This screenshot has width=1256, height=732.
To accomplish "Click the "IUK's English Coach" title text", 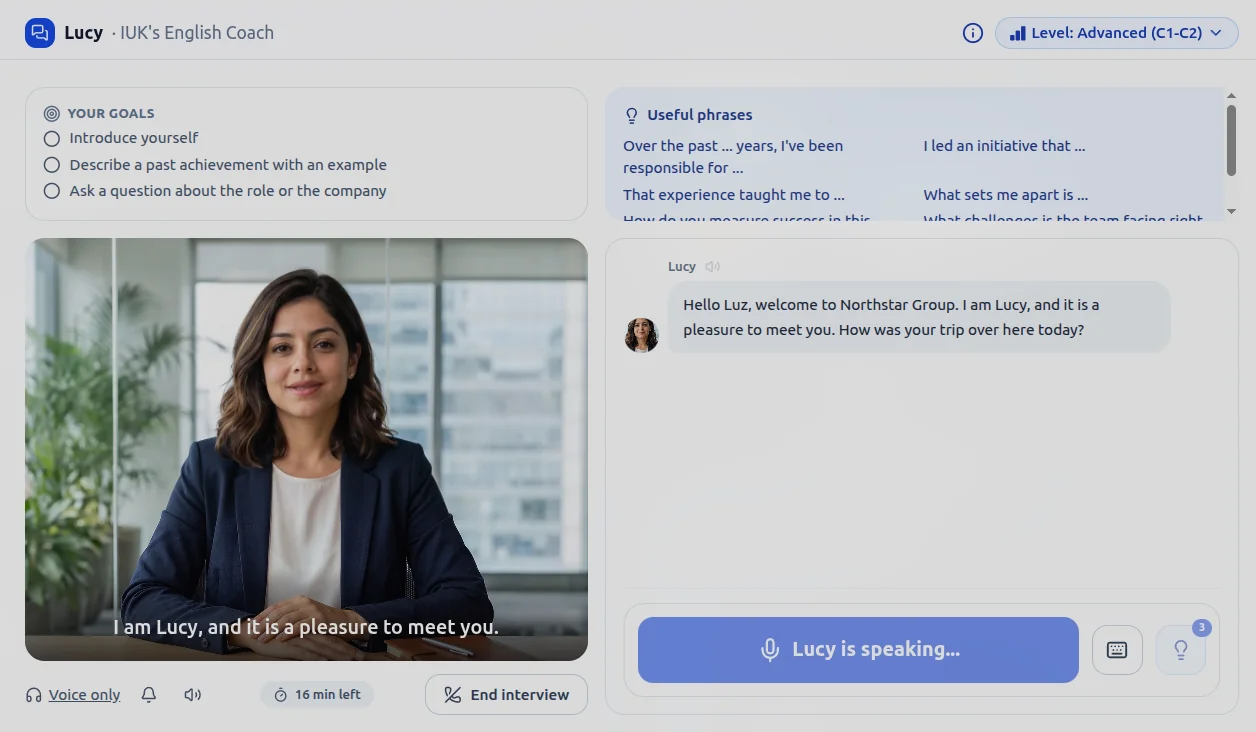I will [x=197, y=33].
